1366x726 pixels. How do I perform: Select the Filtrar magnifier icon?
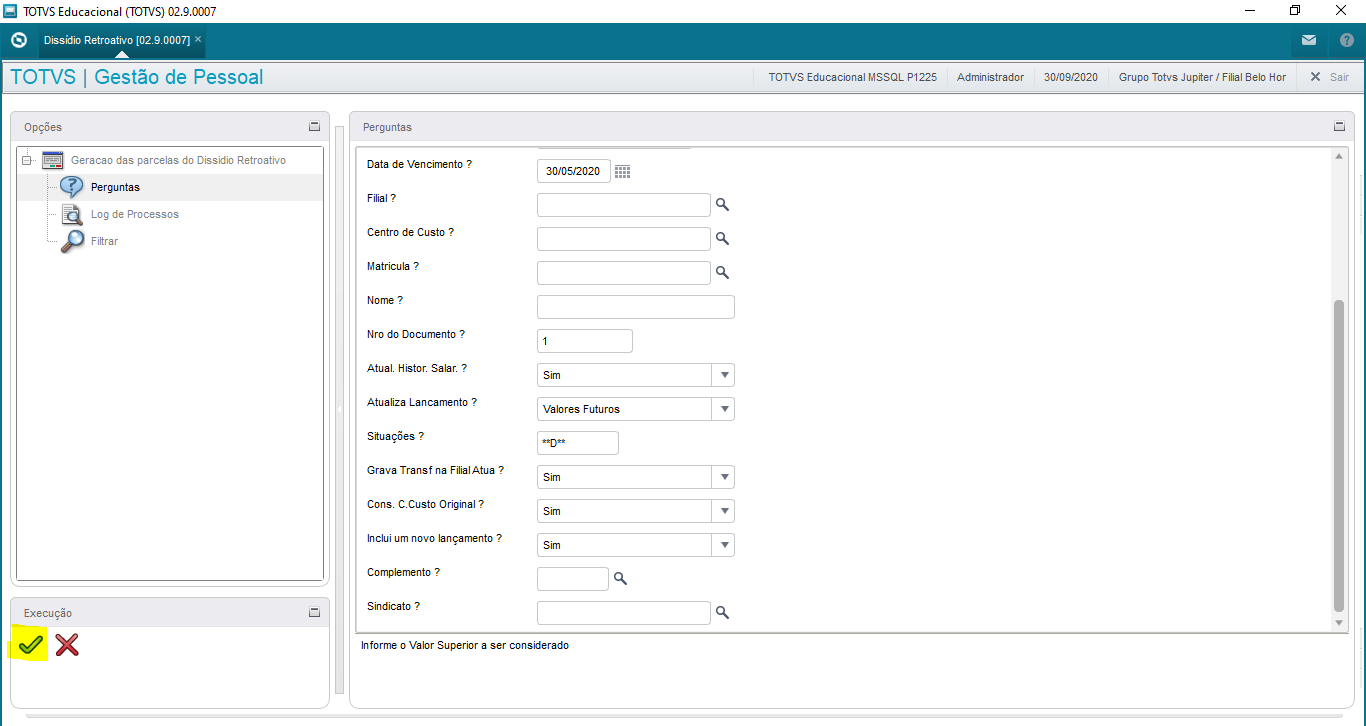coord(72,241)
